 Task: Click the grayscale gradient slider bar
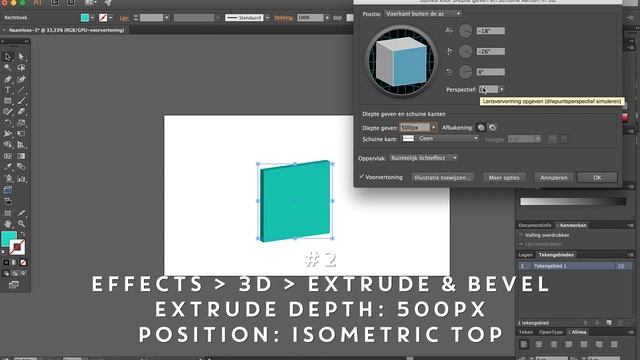[573, 201]
